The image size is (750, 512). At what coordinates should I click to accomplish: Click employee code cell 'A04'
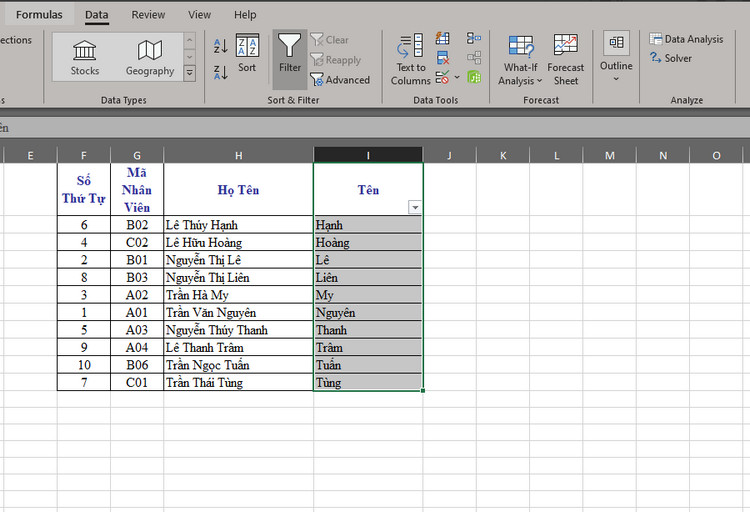(137, 347)
